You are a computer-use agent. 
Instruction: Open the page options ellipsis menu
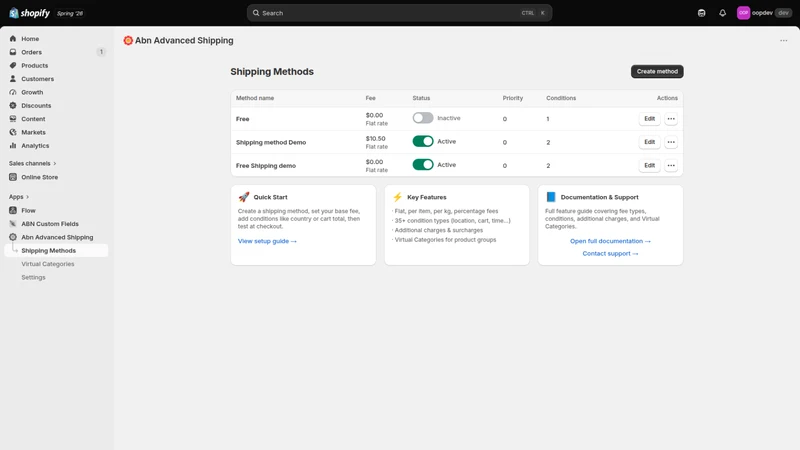(783, 41)
